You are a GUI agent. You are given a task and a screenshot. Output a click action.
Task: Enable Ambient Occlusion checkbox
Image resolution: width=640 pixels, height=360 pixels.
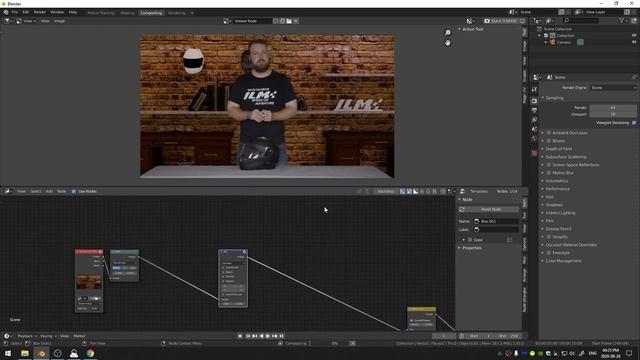pos(549,133)
